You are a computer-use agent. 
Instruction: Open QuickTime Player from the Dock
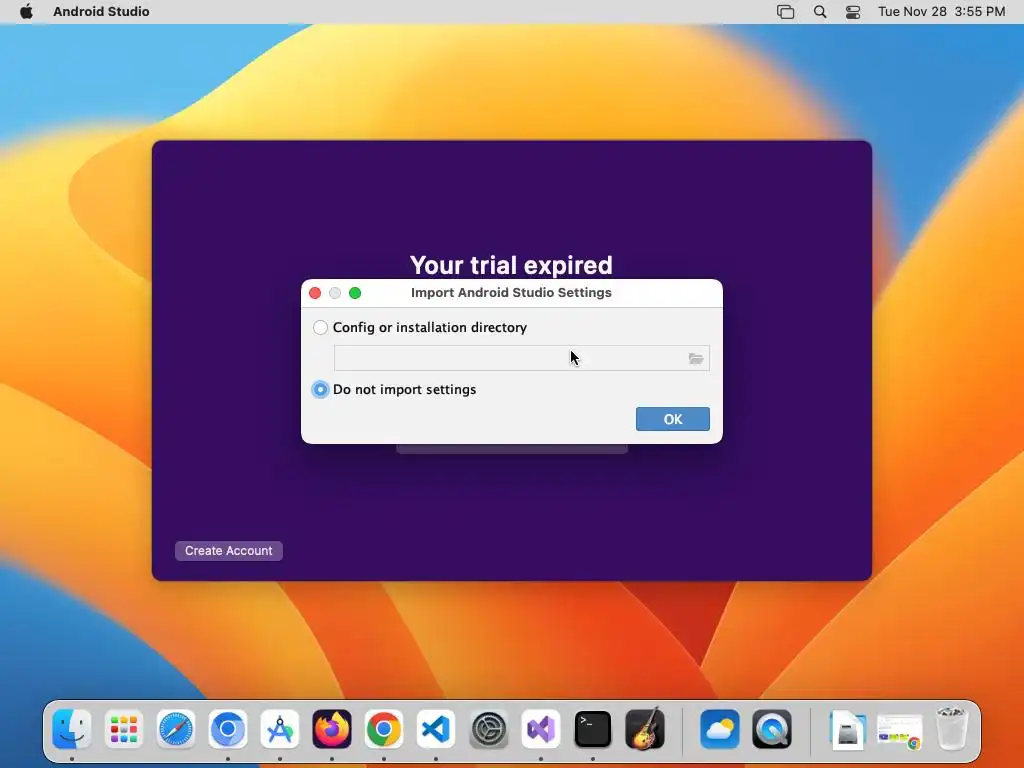[x=772, y=729]
